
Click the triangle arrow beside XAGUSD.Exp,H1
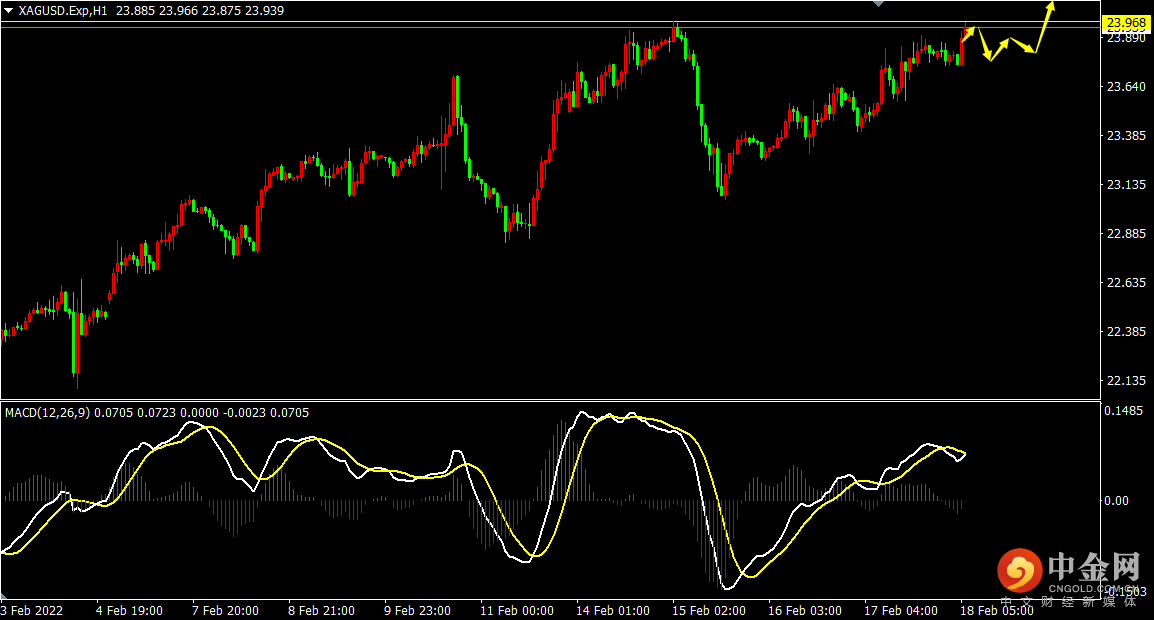click(9, 10)
